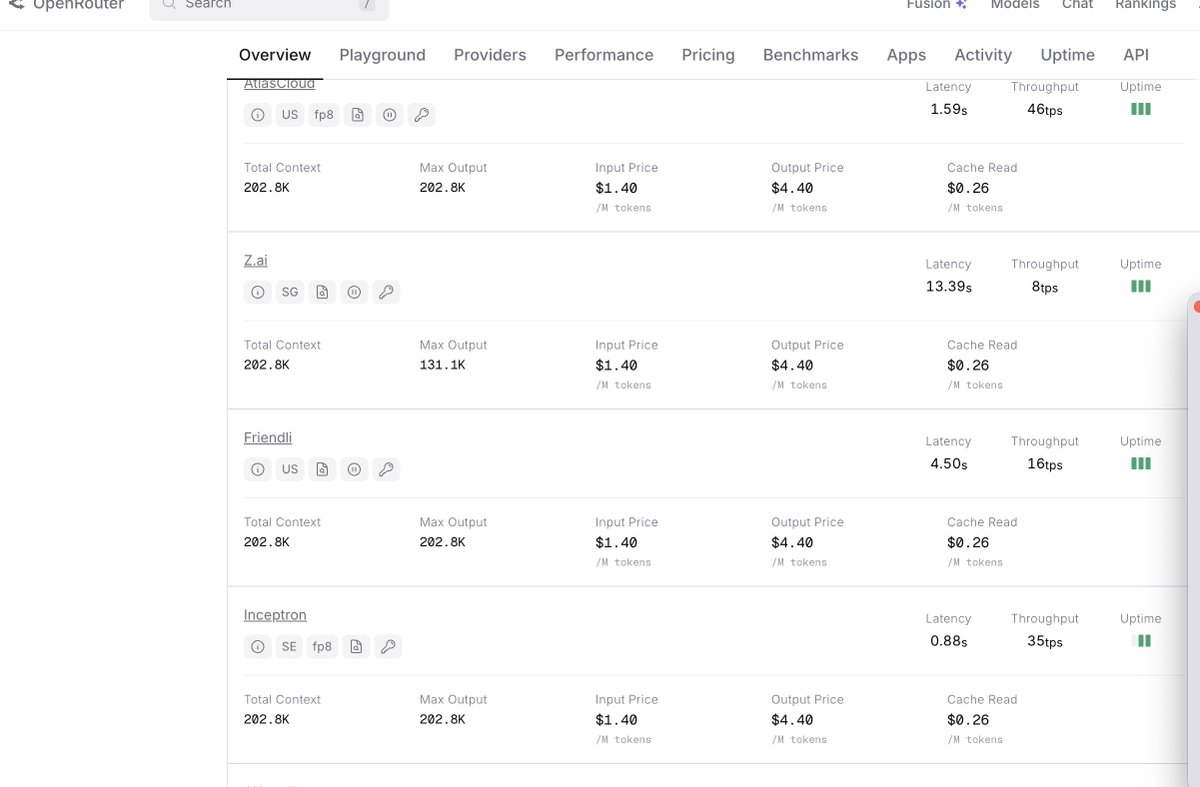The width and height of the screenshot is (1200, 787).
Task: Open AtlasCloud's document search icon
Action: click(357, 115)
